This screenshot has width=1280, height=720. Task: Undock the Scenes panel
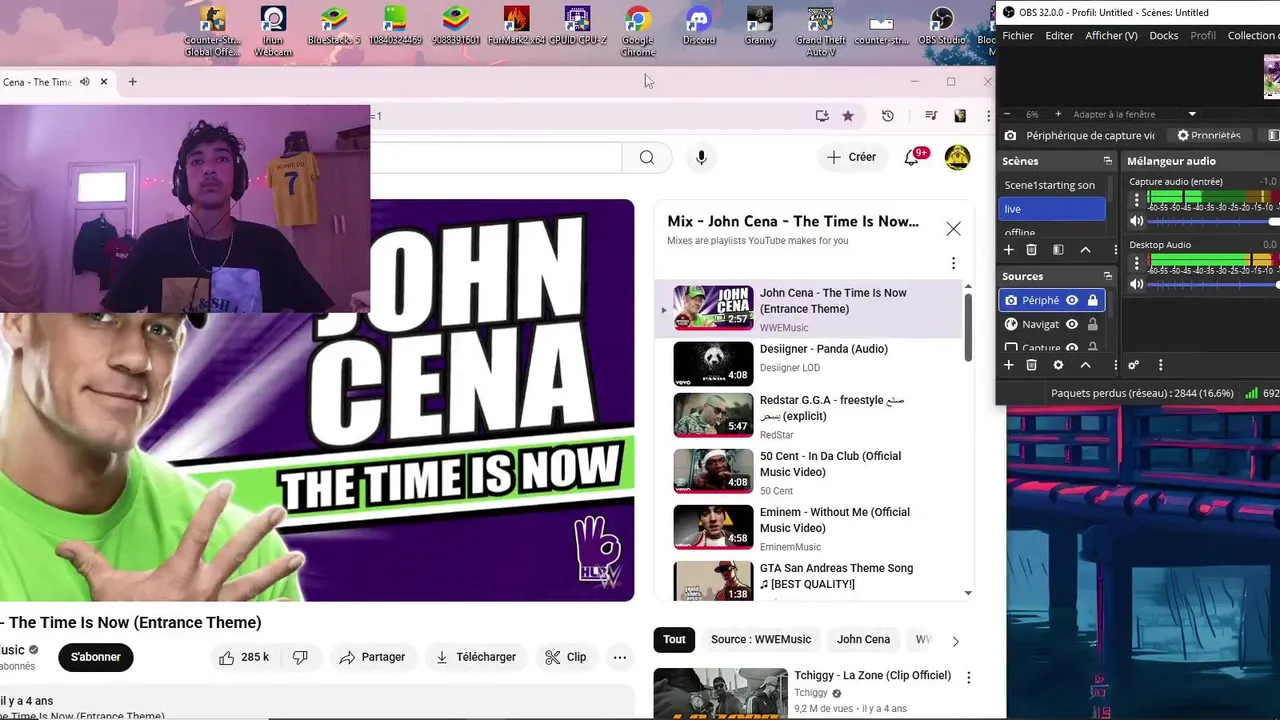tap(1107, 161)
